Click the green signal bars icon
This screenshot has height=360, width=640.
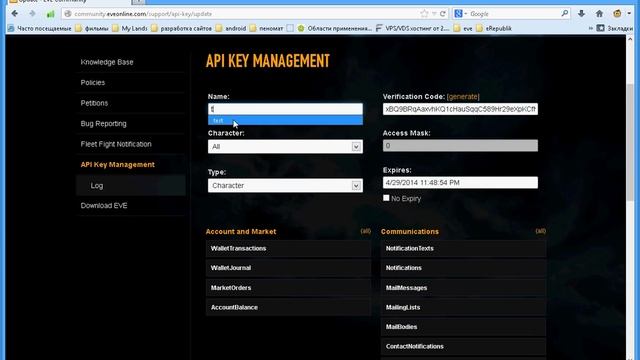click(x=50, y=14)
